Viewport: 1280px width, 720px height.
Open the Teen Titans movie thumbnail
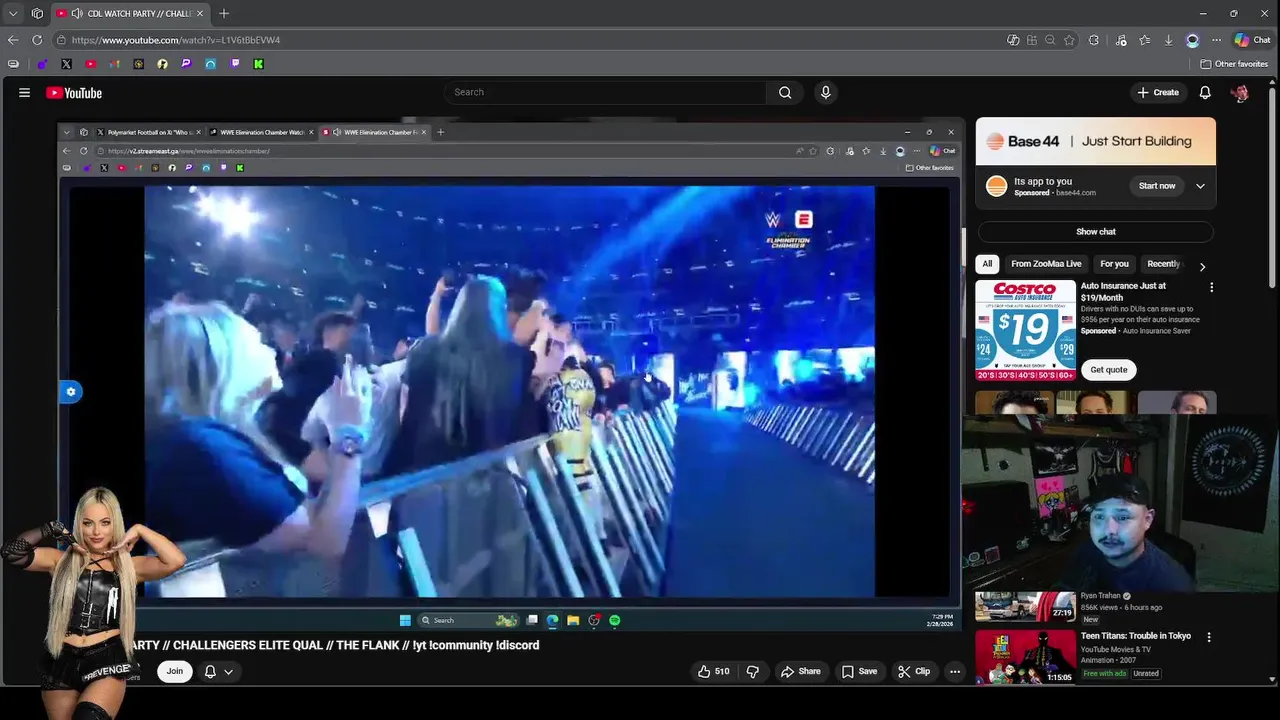pos(1025,656)
